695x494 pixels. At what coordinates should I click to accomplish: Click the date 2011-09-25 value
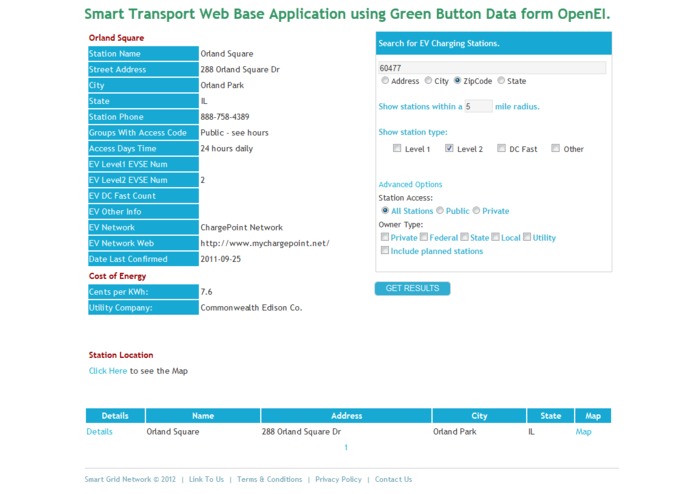point(221,259)
